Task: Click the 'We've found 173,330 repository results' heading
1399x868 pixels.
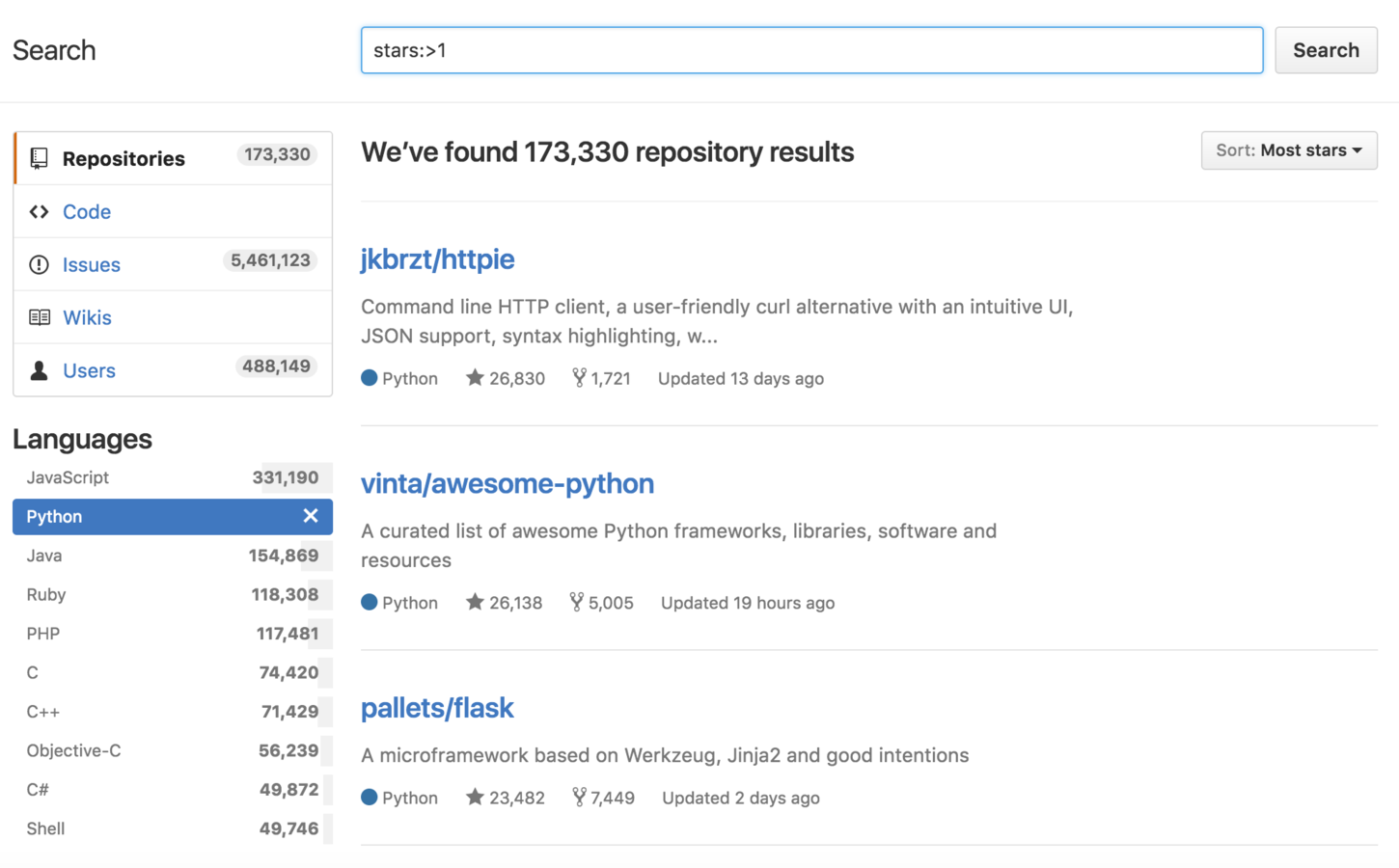Action: (x=608, y=151)
